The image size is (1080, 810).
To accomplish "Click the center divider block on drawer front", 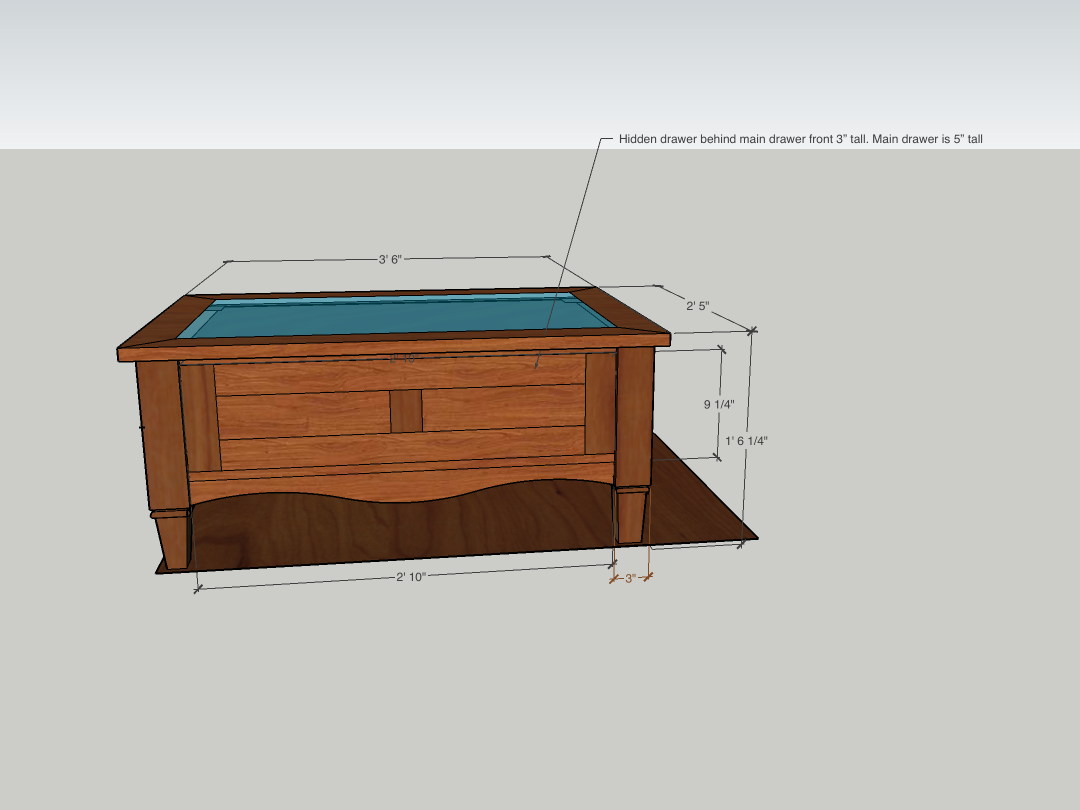I will [405, 411].
